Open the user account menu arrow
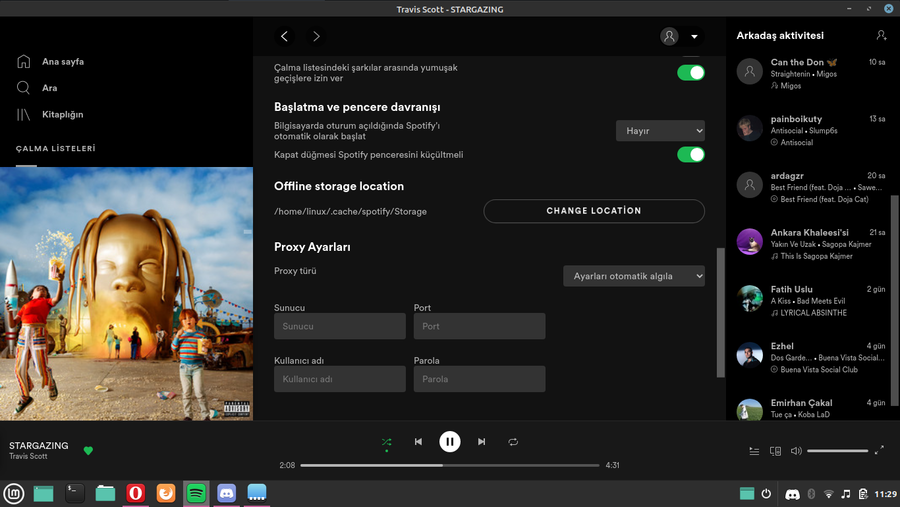Screen dimensions: 900x507 pyautogui.click(x=694, y=37)
